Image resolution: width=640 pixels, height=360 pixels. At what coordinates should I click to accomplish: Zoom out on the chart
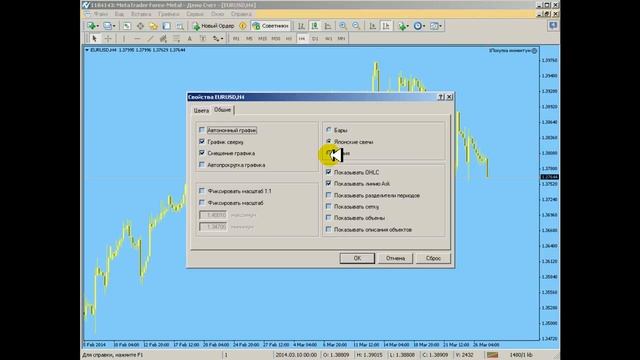point(356,26)
